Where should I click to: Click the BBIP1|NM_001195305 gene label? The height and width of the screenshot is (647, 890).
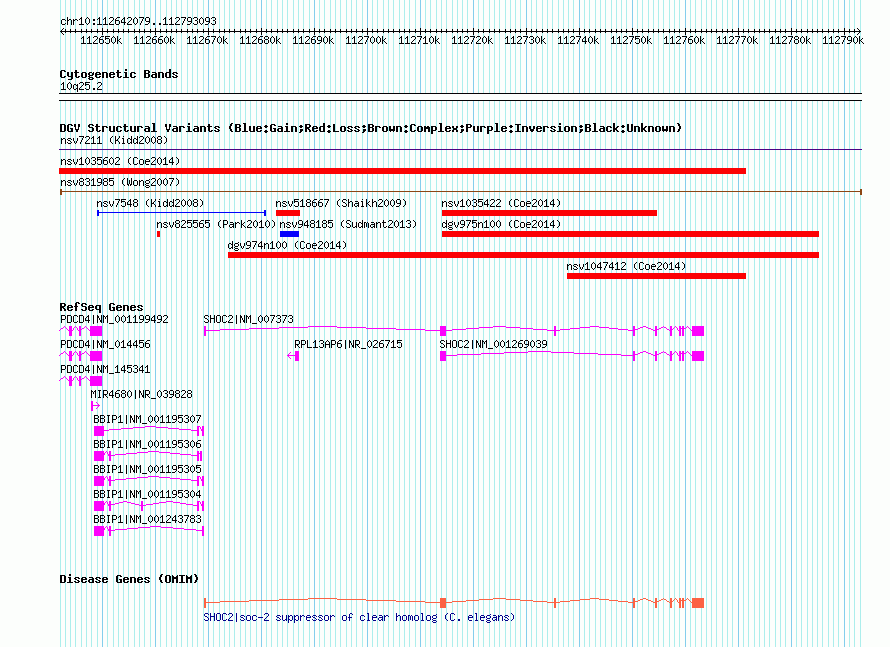pos(148,469)
